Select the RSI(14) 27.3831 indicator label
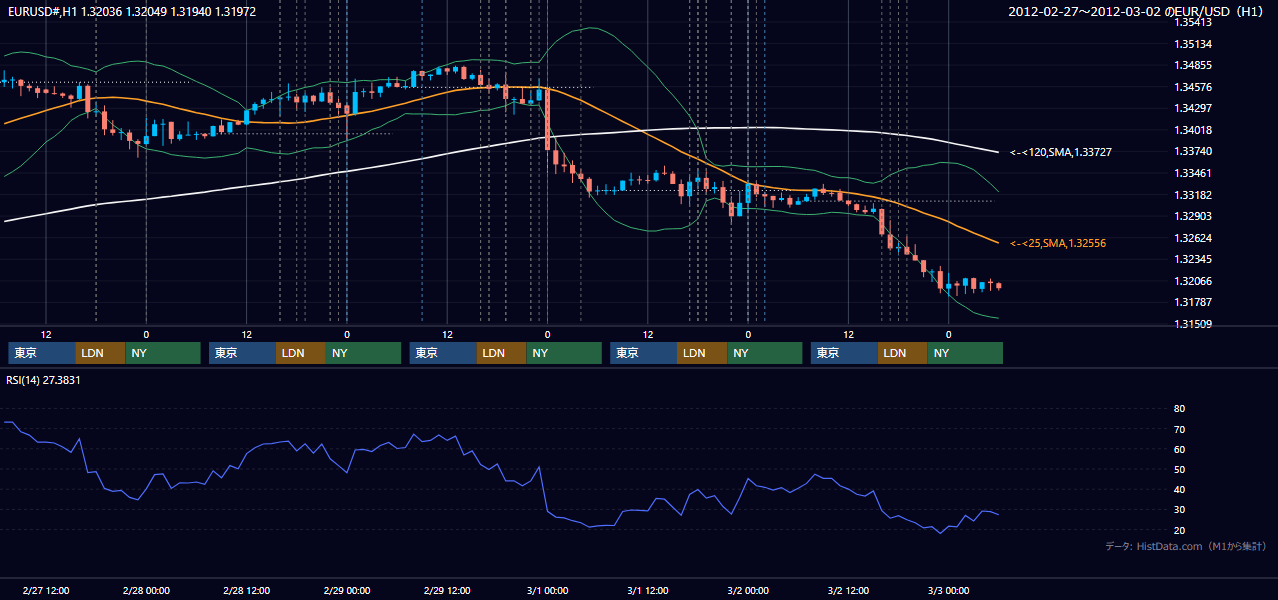Viewport: 1278px width, 600px height. (x=45, y=380)
